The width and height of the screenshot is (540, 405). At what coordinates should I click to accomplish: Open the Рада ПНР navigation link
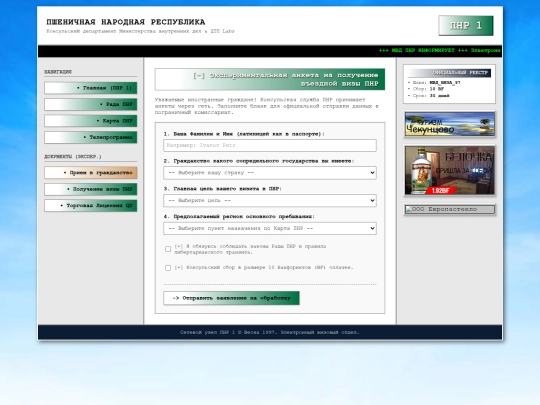coord(91,104)
